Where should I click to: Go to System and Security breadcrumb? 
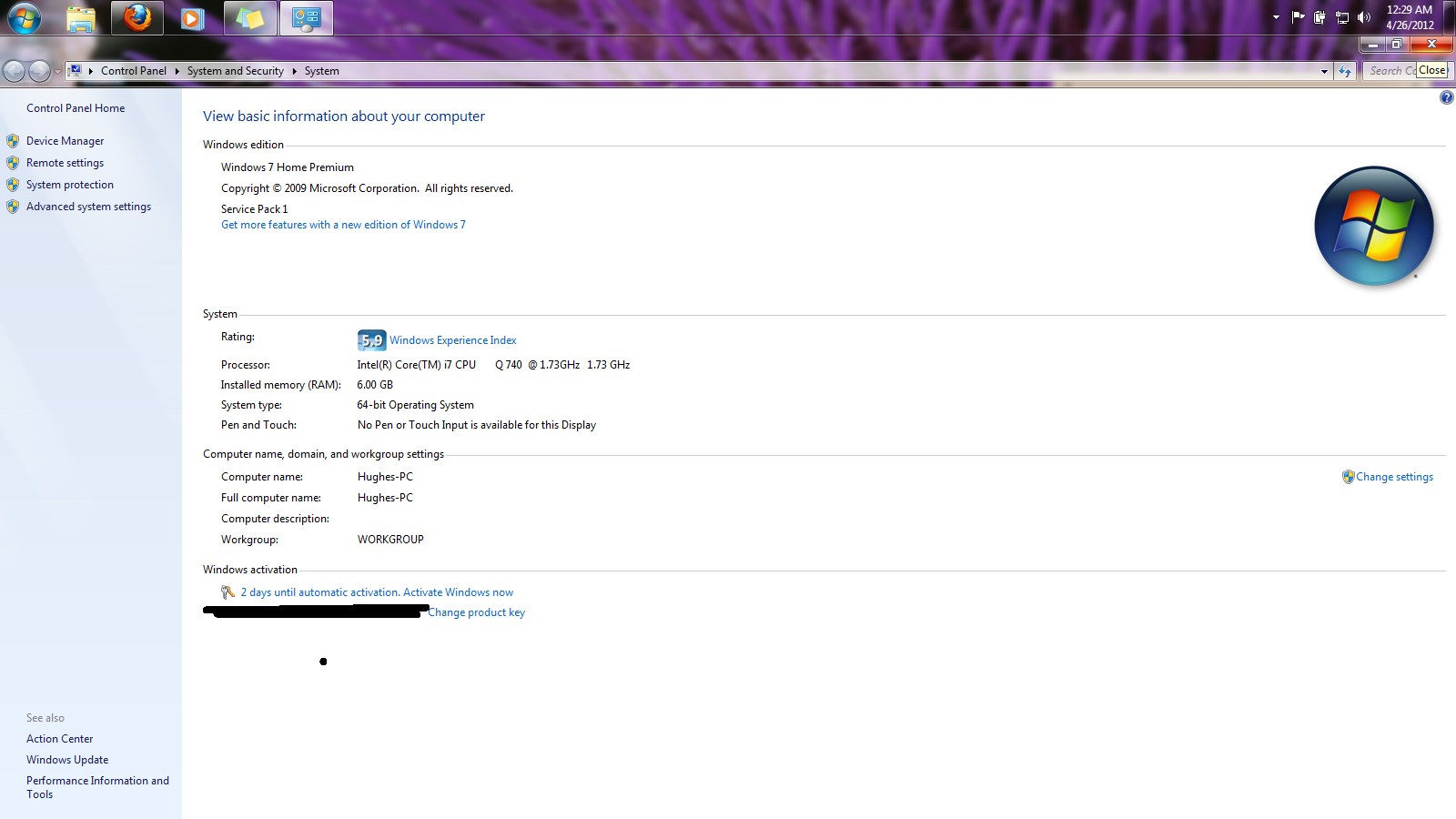coord(236,71)
